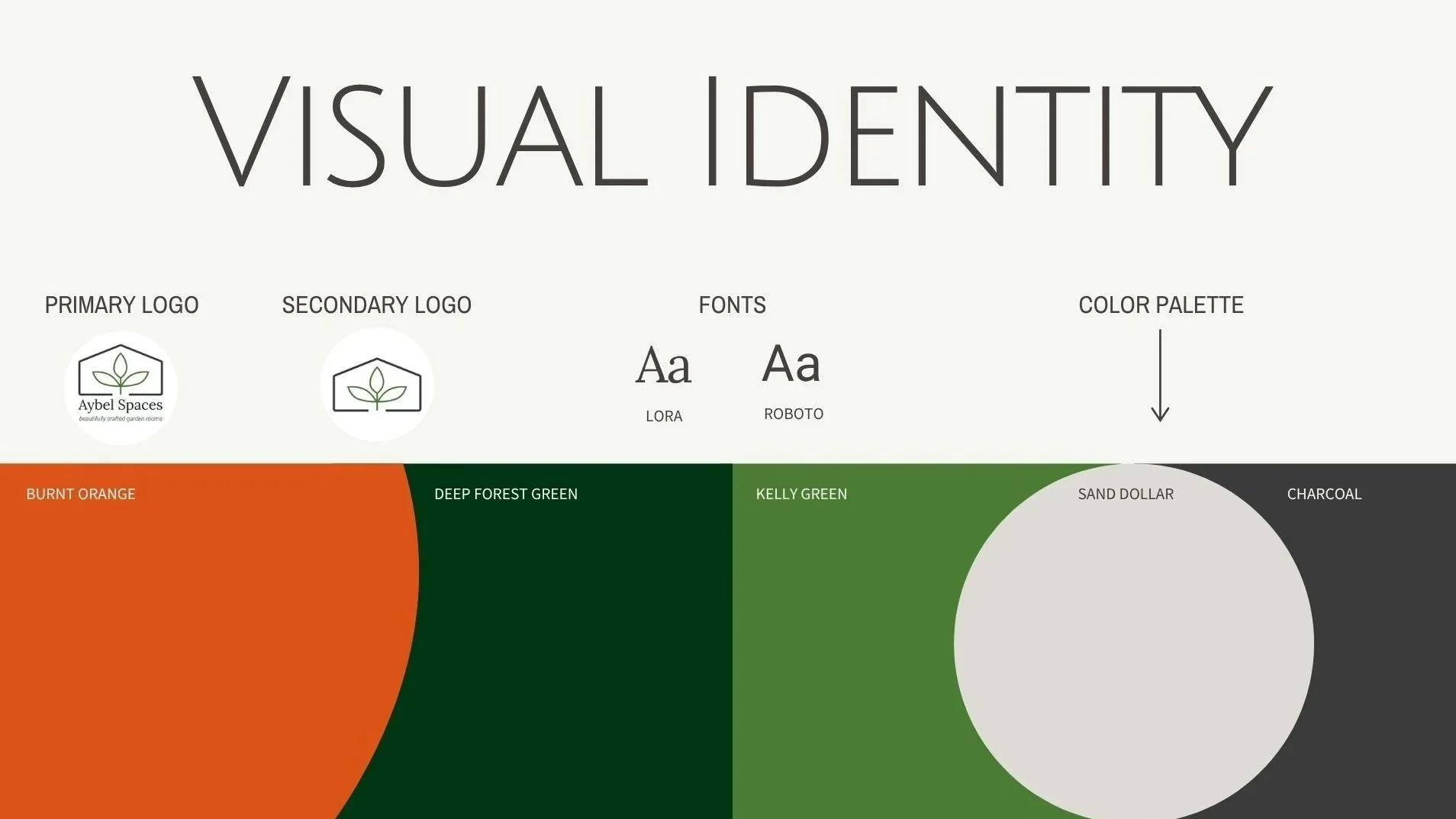
Task: Click the KELLY GREEN label text
Action: 801,494
